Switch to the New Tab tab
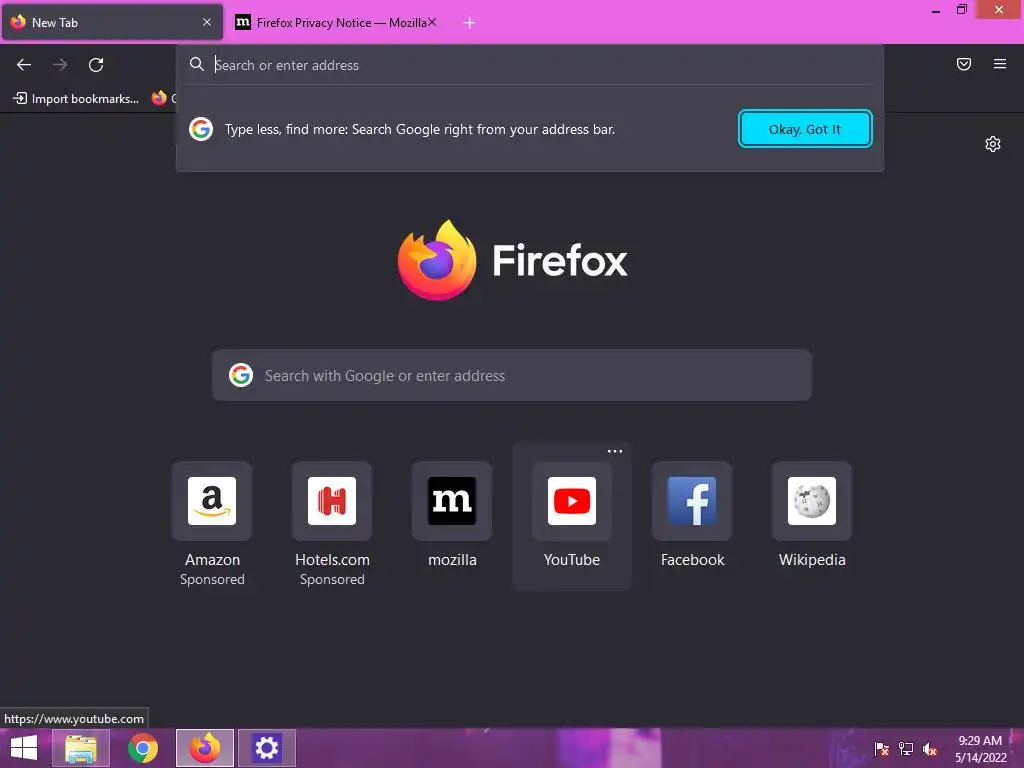 click(112, 22)
